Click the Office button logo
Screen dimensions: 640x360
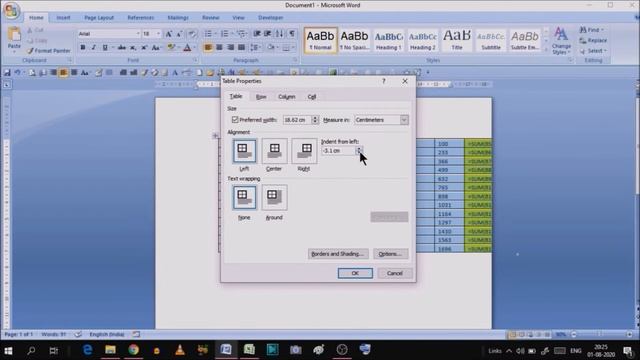point(11,10)
